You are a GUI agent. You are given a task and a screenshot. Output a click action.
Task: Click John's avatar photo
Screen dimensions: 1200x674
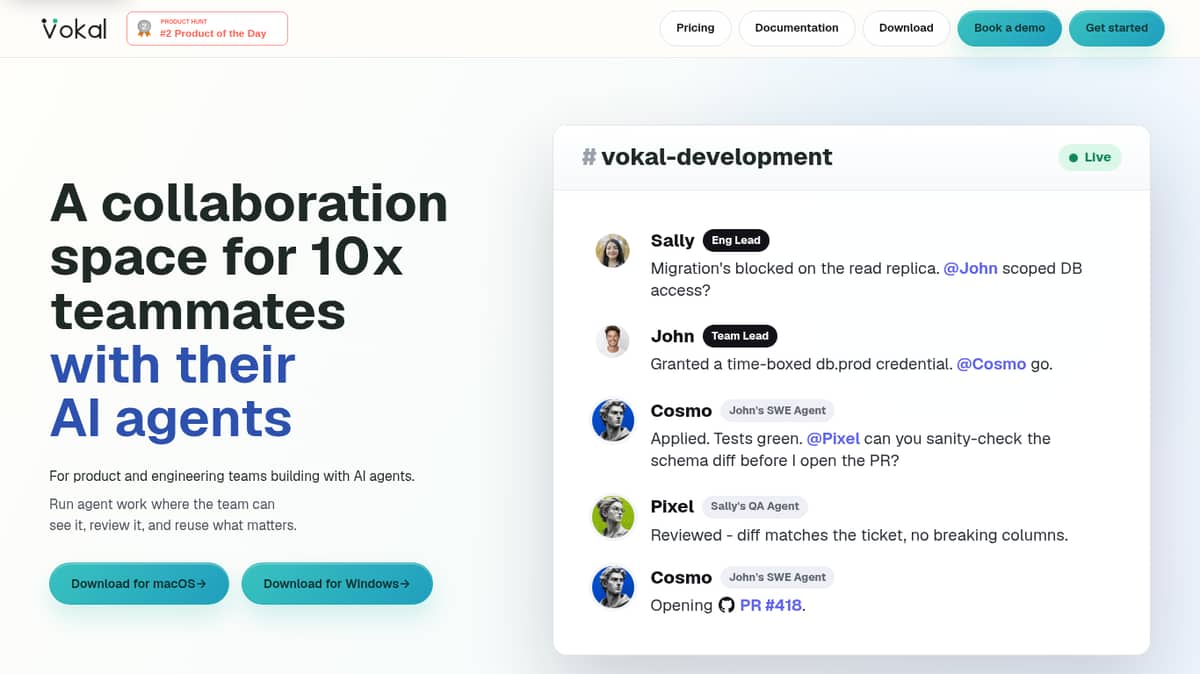tap(612, 340)
